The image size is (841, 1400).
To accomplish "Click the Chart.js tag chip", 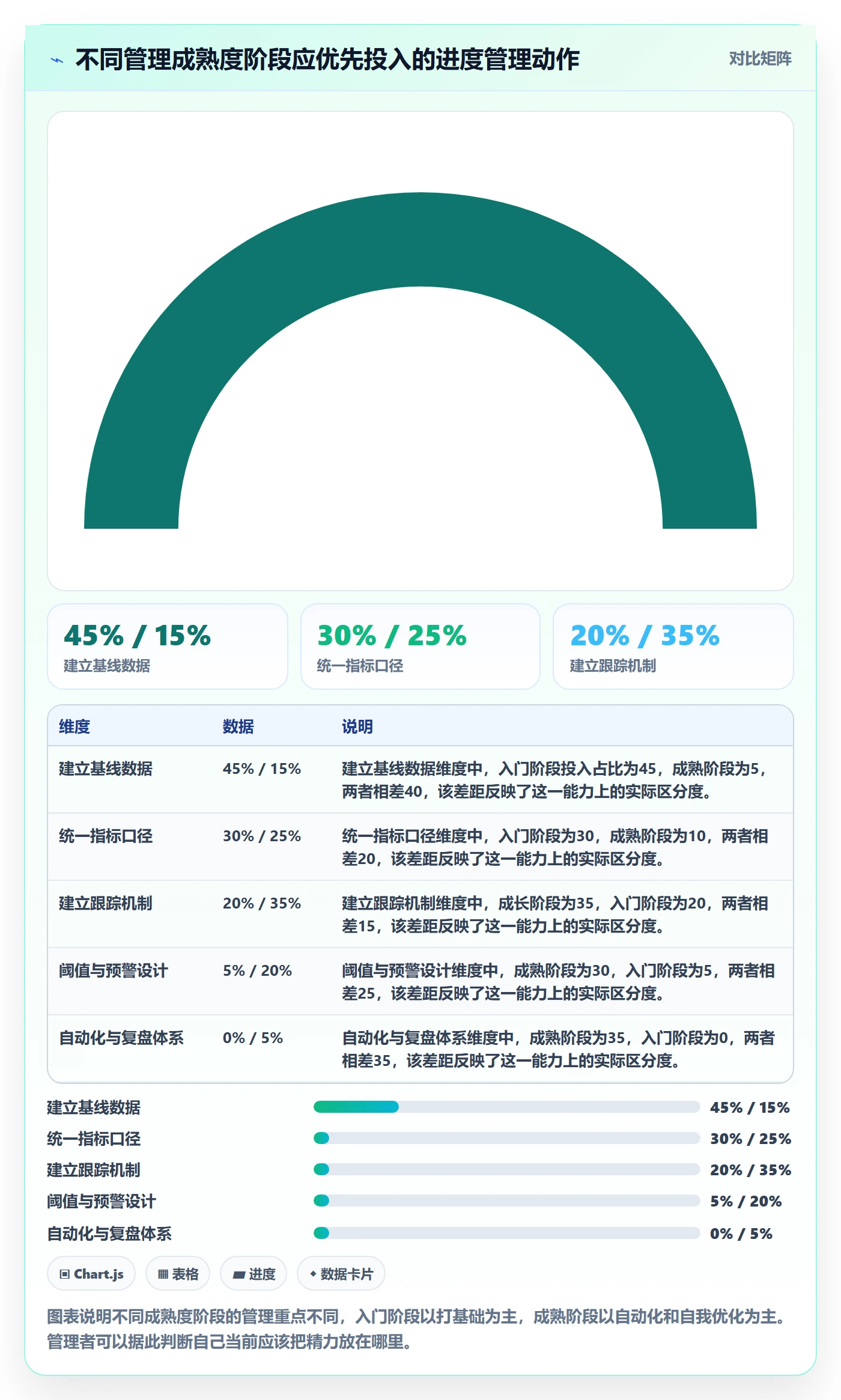I will (x=91, y=1274).
